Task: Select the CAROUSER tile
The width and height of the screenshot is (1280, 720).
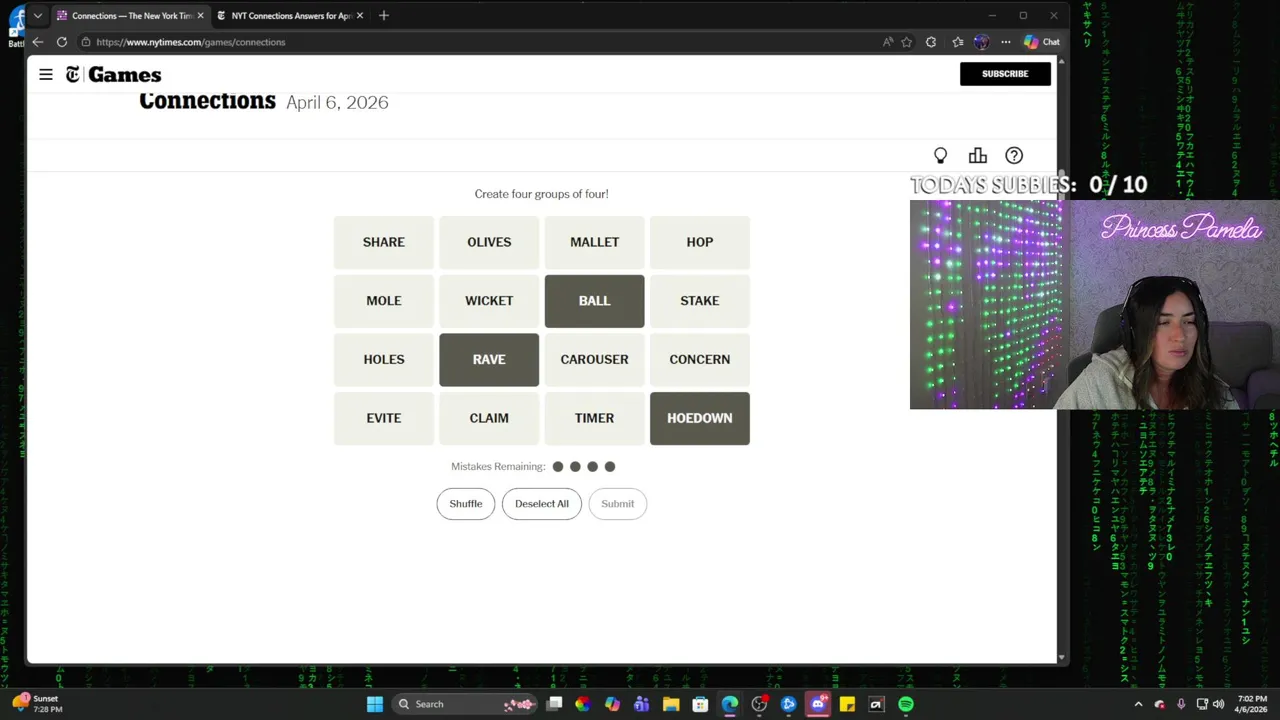Action: coord(594,360)
